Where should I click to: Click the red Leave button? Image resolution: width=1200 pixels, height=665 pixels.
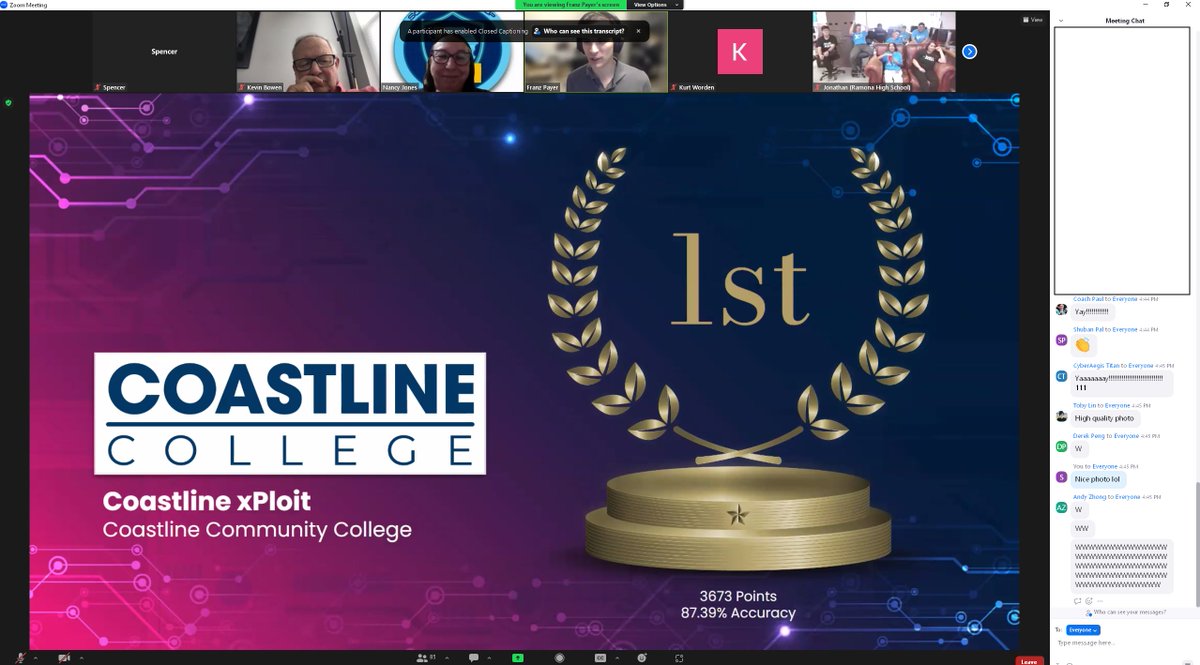point(1028,660)
